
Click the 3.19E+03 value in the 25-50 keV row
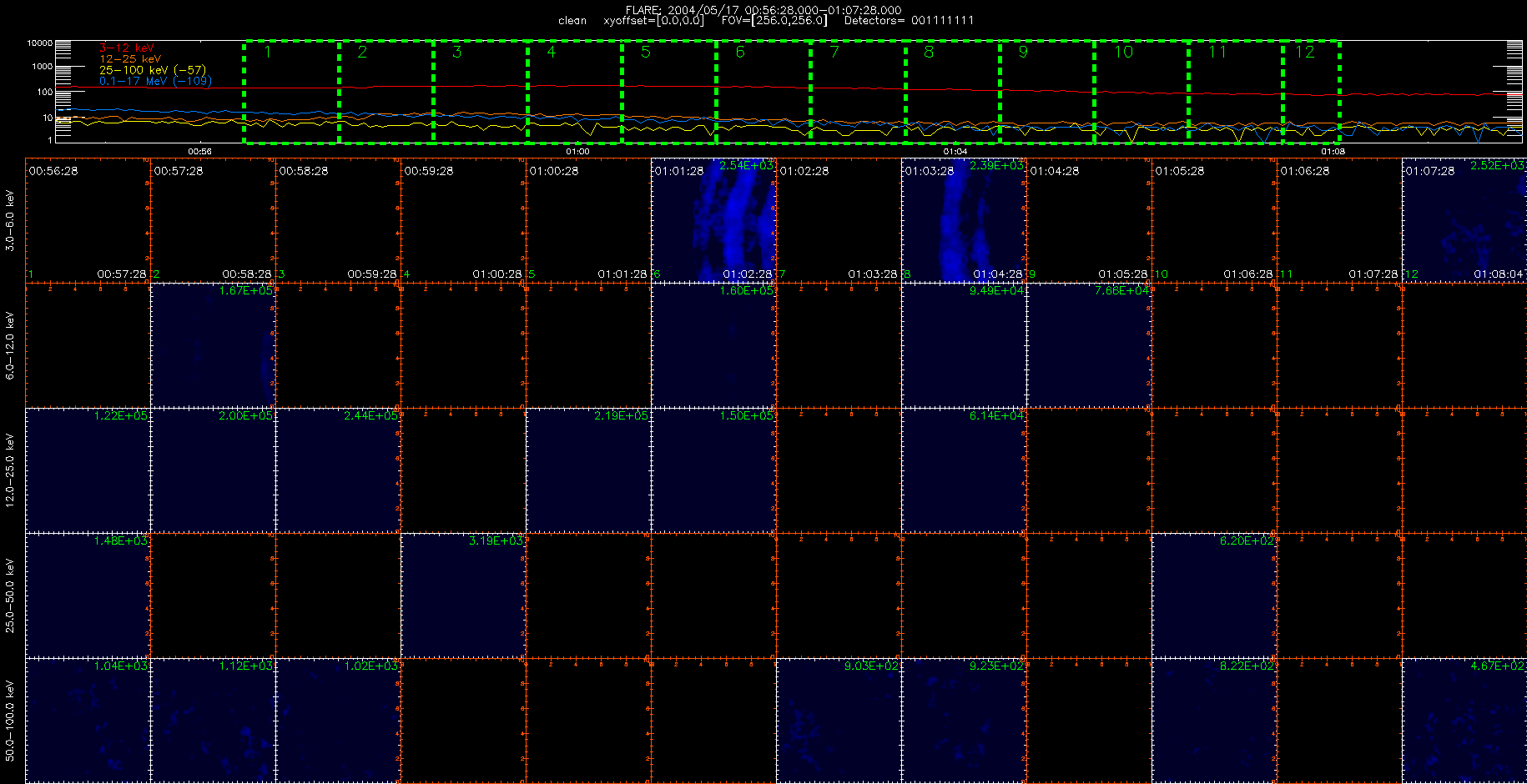tap(496, 541)
